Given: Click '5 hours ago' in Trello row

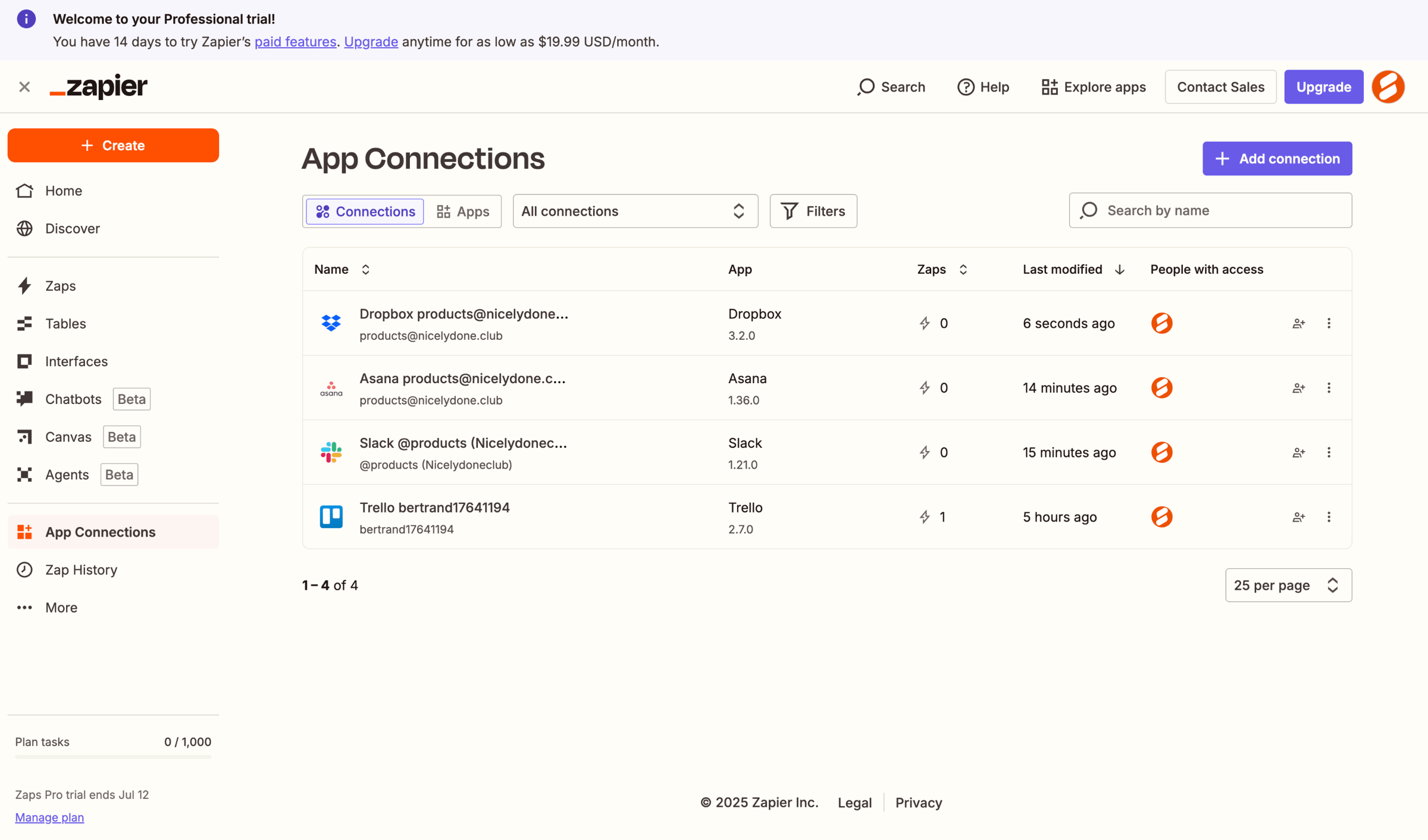Looking at the screenshot, I should tap(1059, 516).
